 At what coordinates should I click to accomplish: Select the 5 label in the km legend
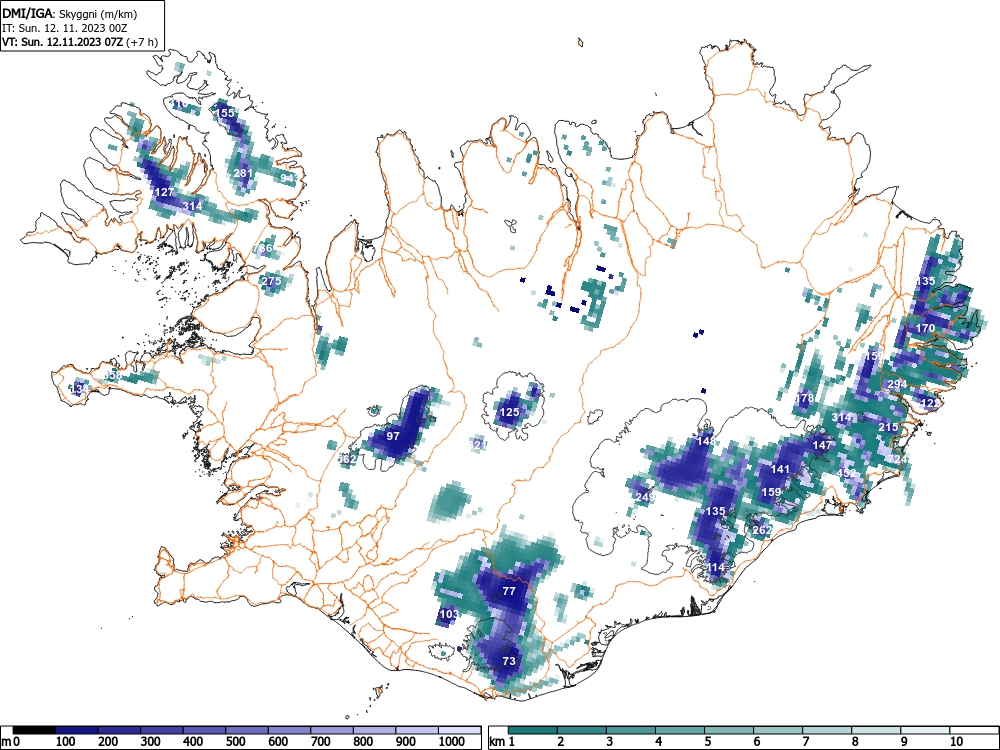pos(707,742)
